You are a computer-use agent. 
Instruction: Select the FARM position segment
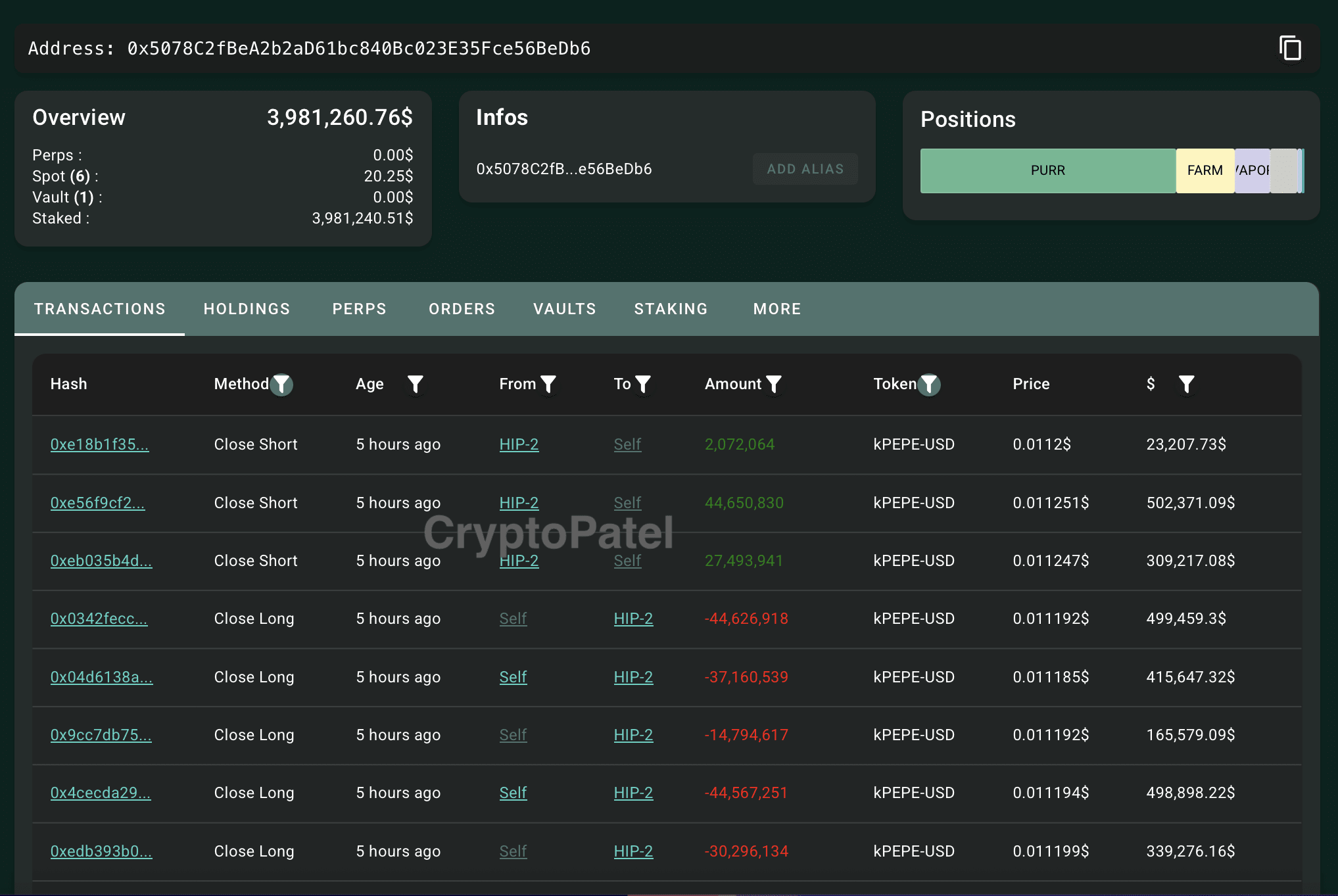pyautogui.click(x=1205, y=170)
